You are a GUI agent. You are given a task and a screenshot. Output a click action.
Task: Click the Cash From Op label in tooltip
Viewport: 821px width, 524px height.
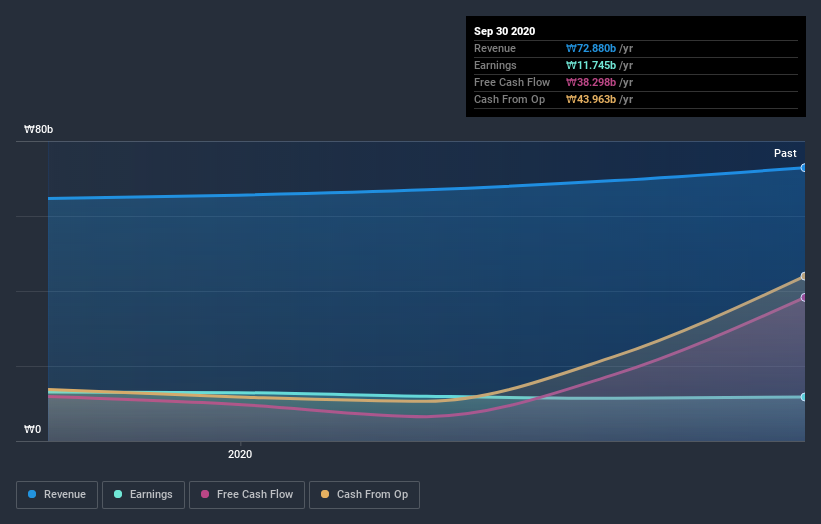tap(509, 99)
